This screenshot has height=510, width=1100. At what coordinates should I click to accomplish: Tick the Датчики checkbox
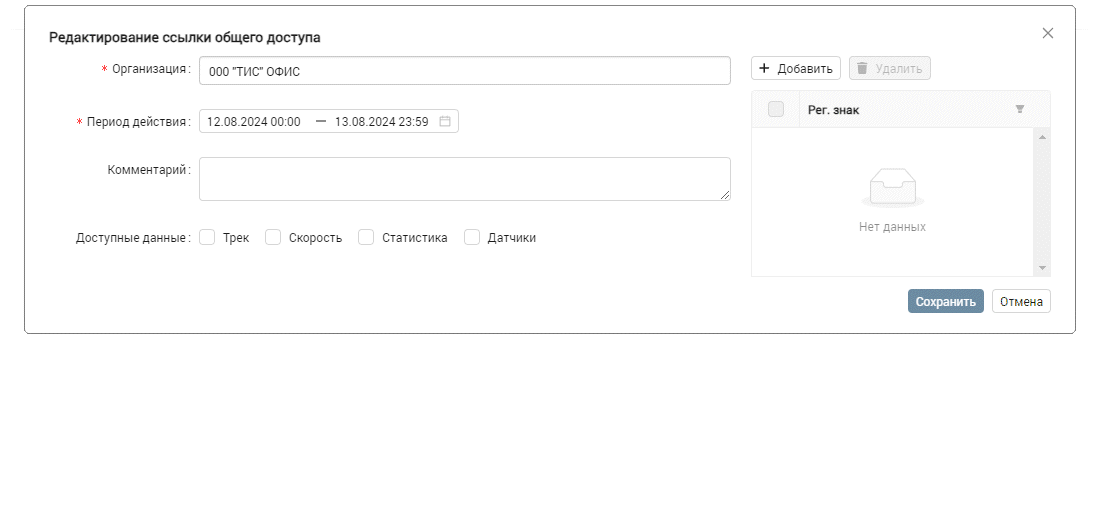point(472,238)
